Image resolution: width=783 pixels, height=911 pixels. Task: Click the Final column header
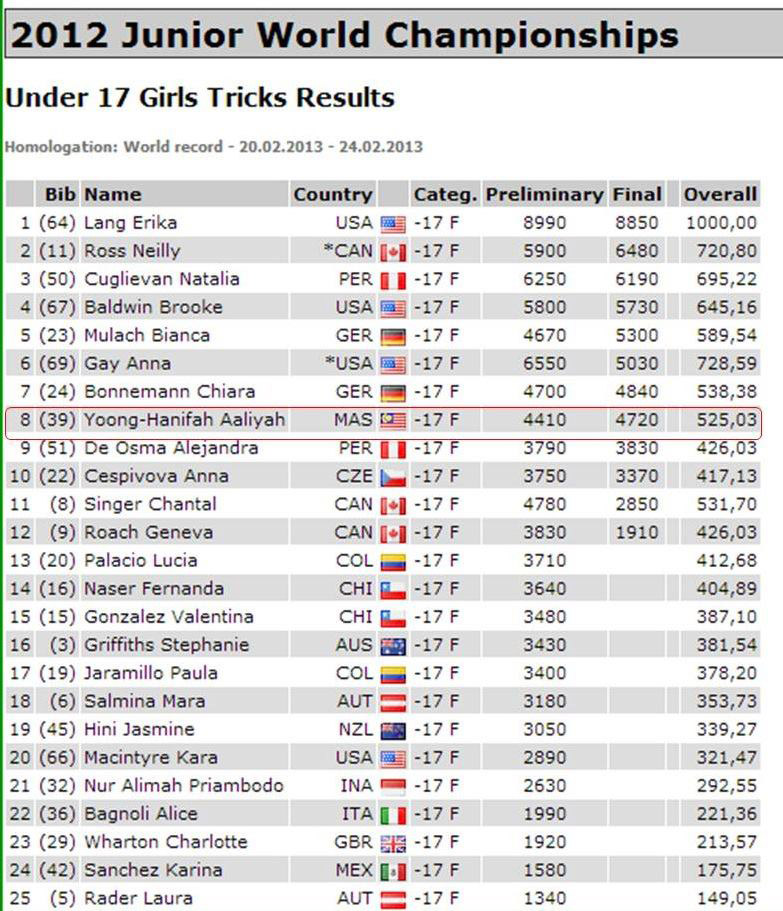tap(637, 194)
